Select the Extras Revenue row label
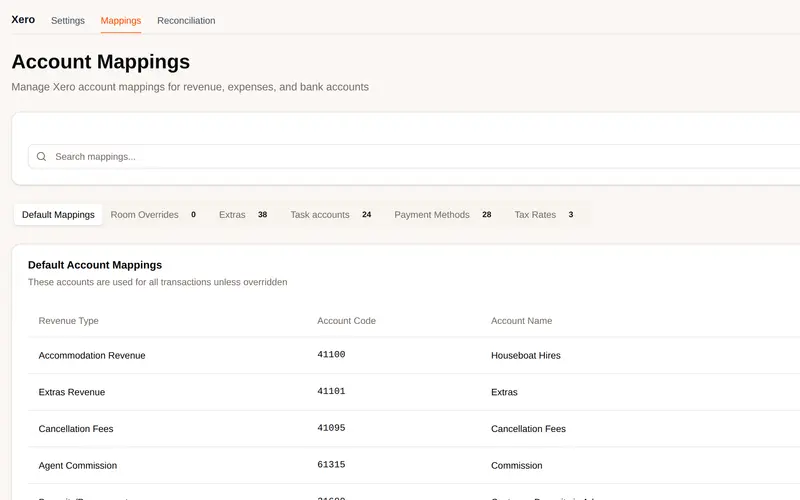Image resolution: width=800 pixels, height=500 pixels. click(72, 392)
